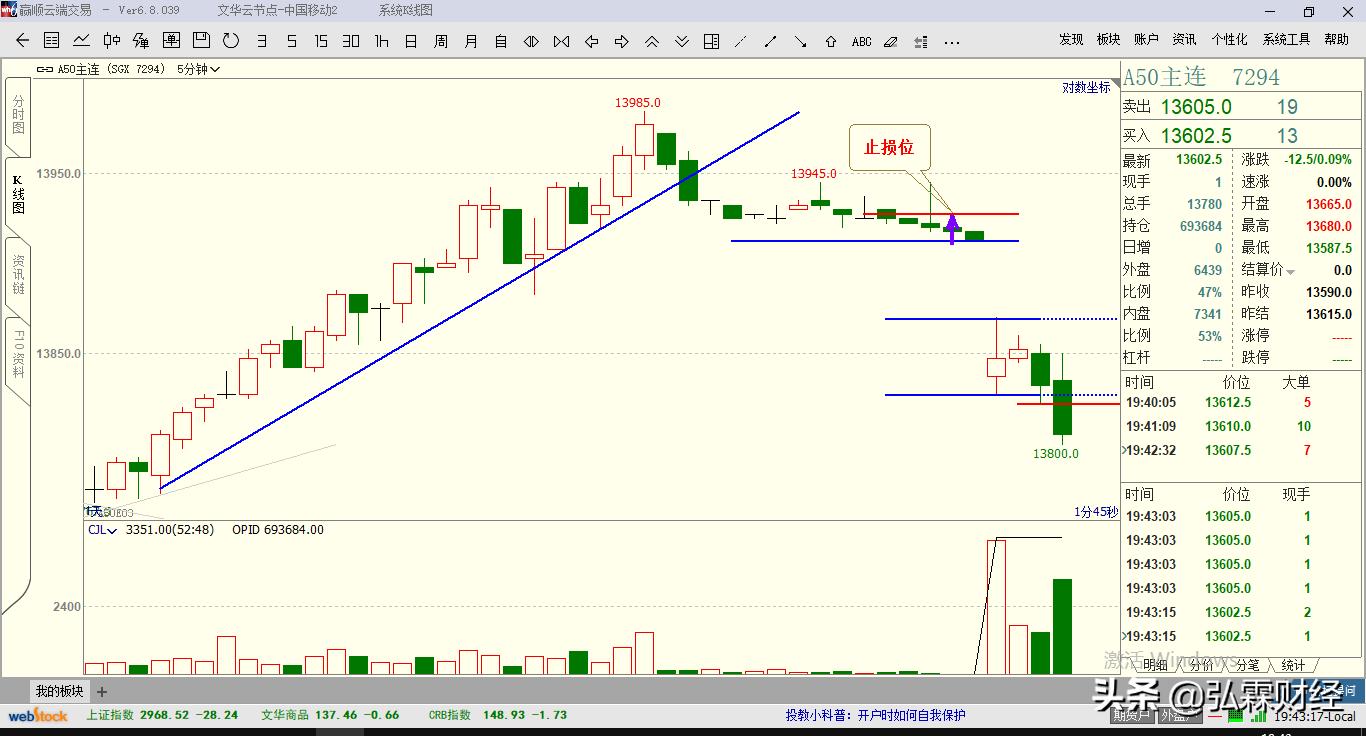Open the 发现 menu
The image size is (1366, 736).
[x=1071, y=40]
